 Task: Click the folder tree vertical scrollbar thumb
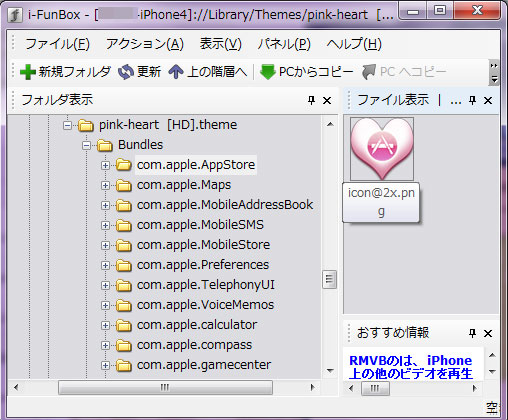(329, 279)
